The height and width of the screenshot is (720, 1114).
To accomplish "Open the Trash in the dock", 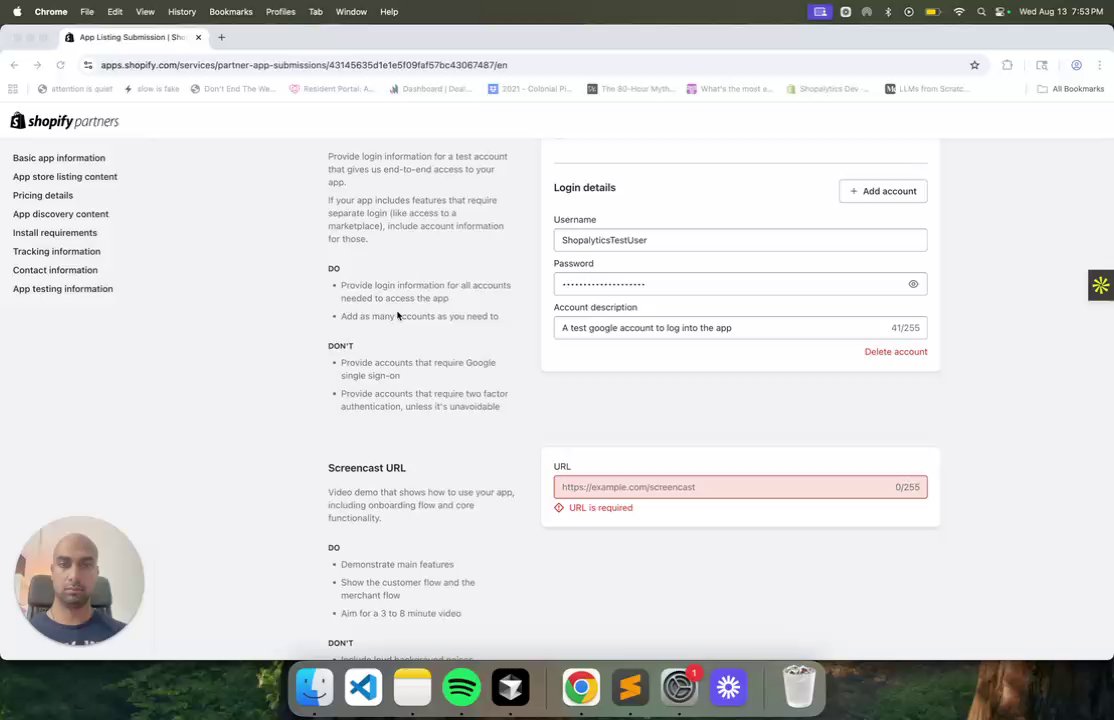I will tap(799, 687).
